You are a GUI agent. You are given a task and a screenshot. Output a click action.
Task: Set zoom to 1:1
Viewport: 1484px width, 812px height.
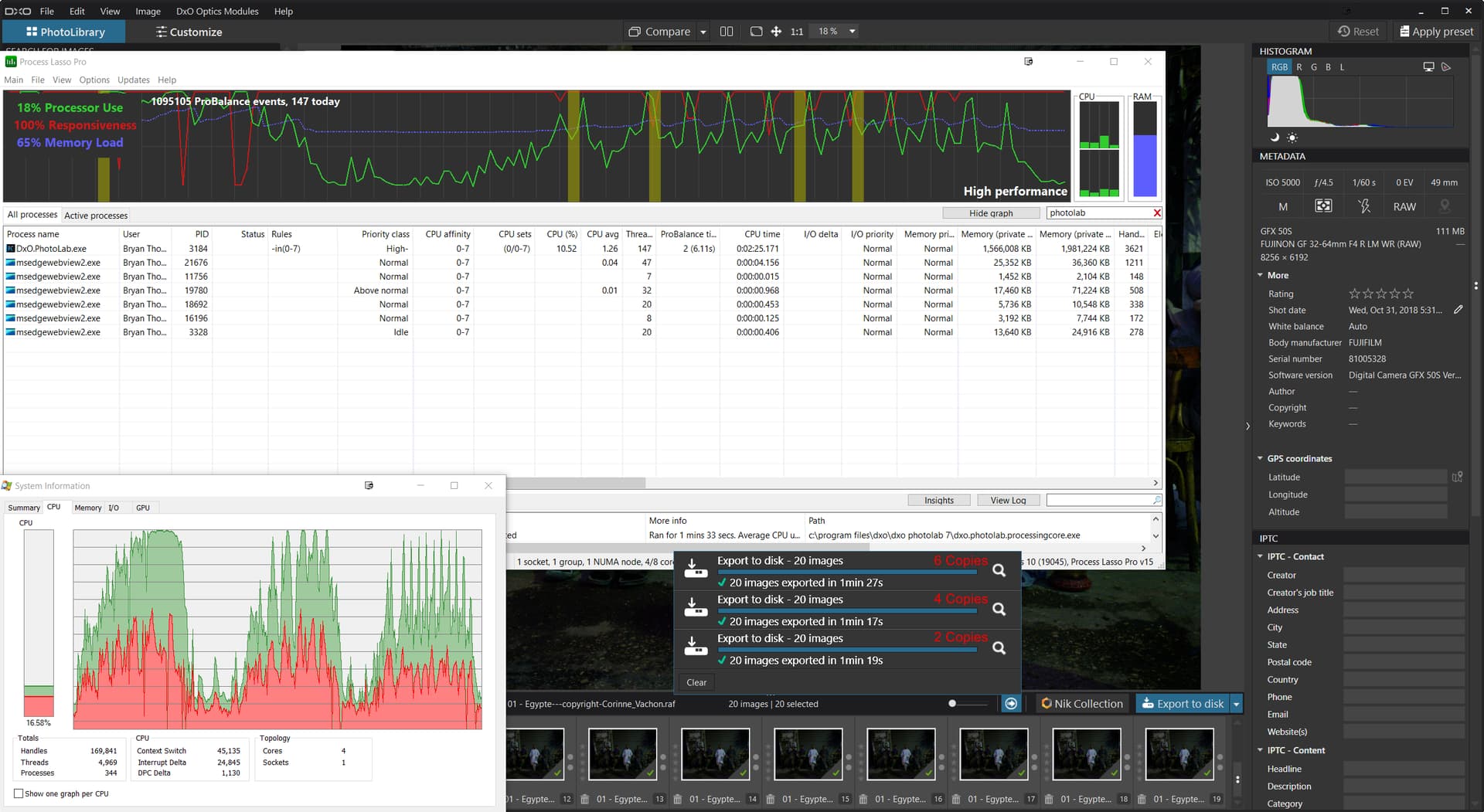797,32
